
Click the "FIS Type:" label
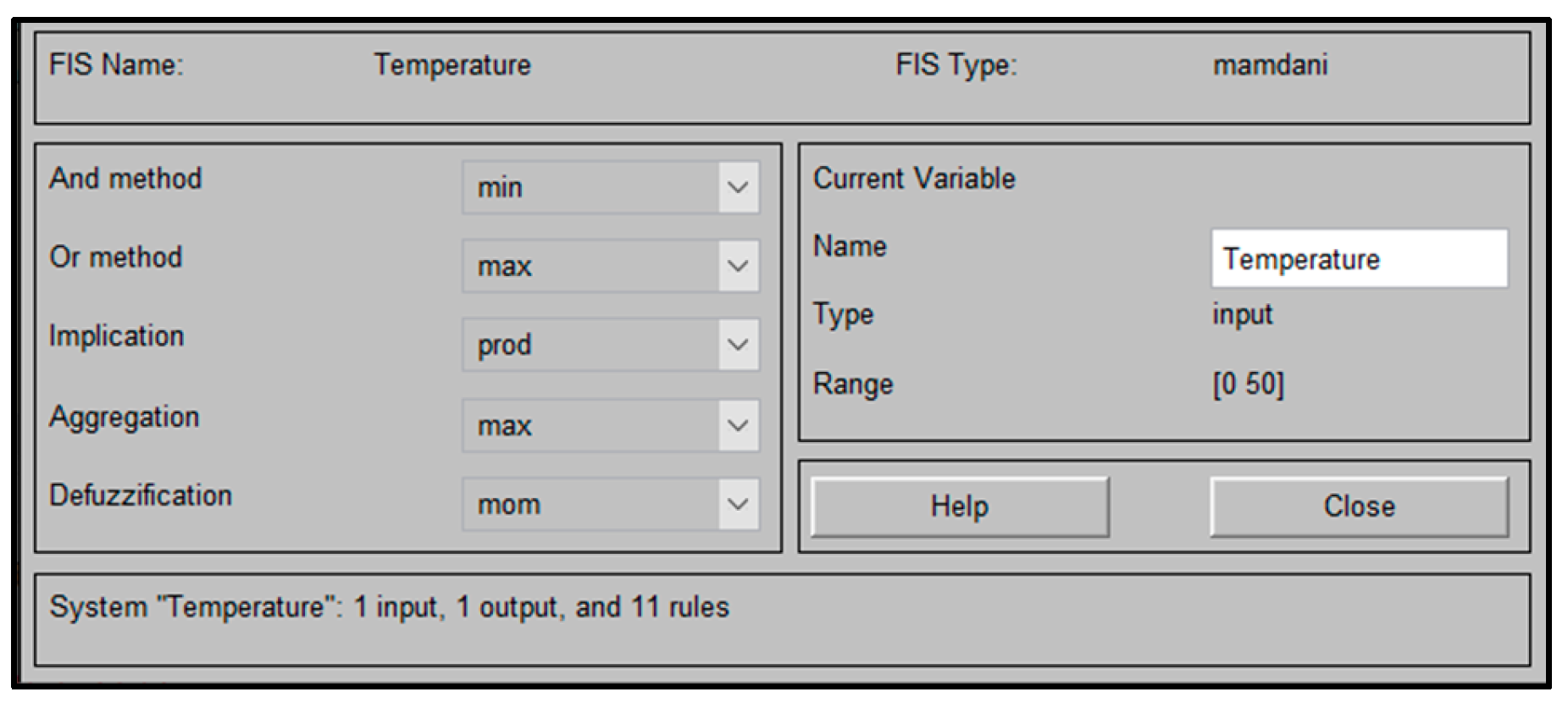956,65
